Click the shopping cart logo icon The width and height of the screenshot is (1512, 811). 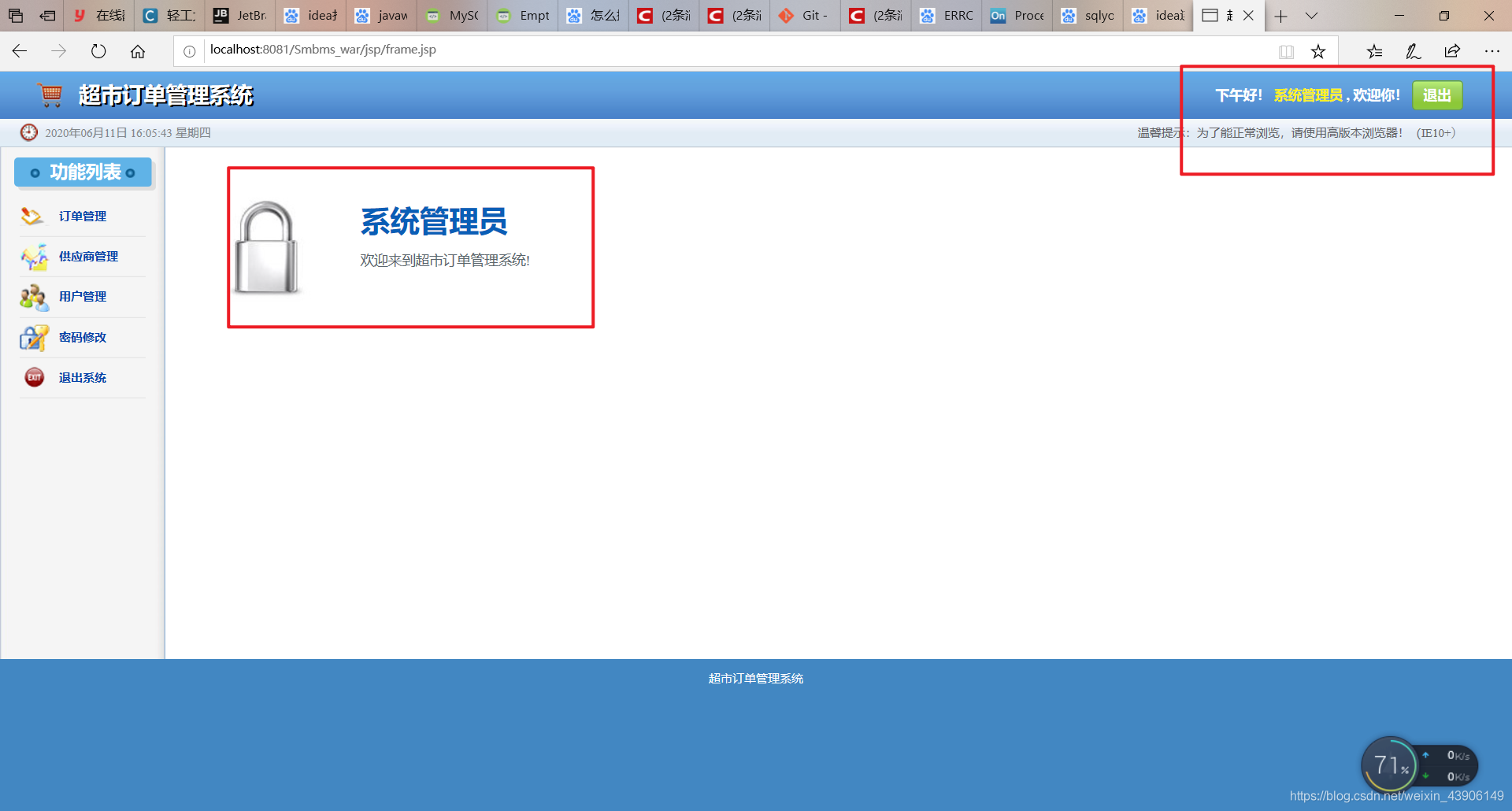[x=50, y=95]
